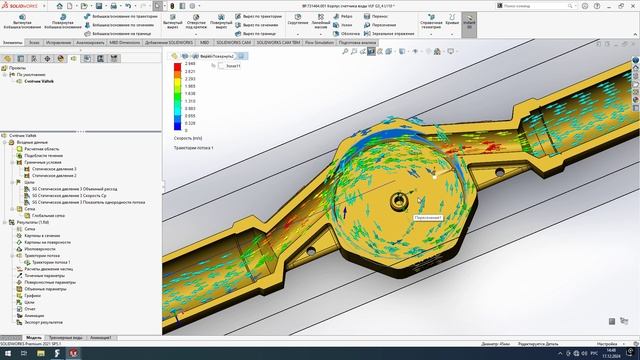640x360 pixels.
Task: Collapse the Результаты tree node
Action: click(4, 222)
